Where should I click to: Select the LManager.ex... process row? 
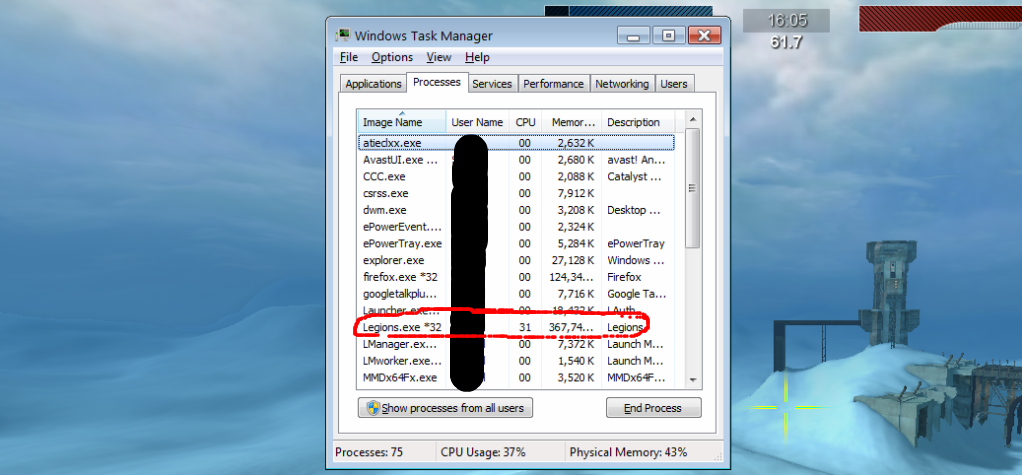point(516,344)
